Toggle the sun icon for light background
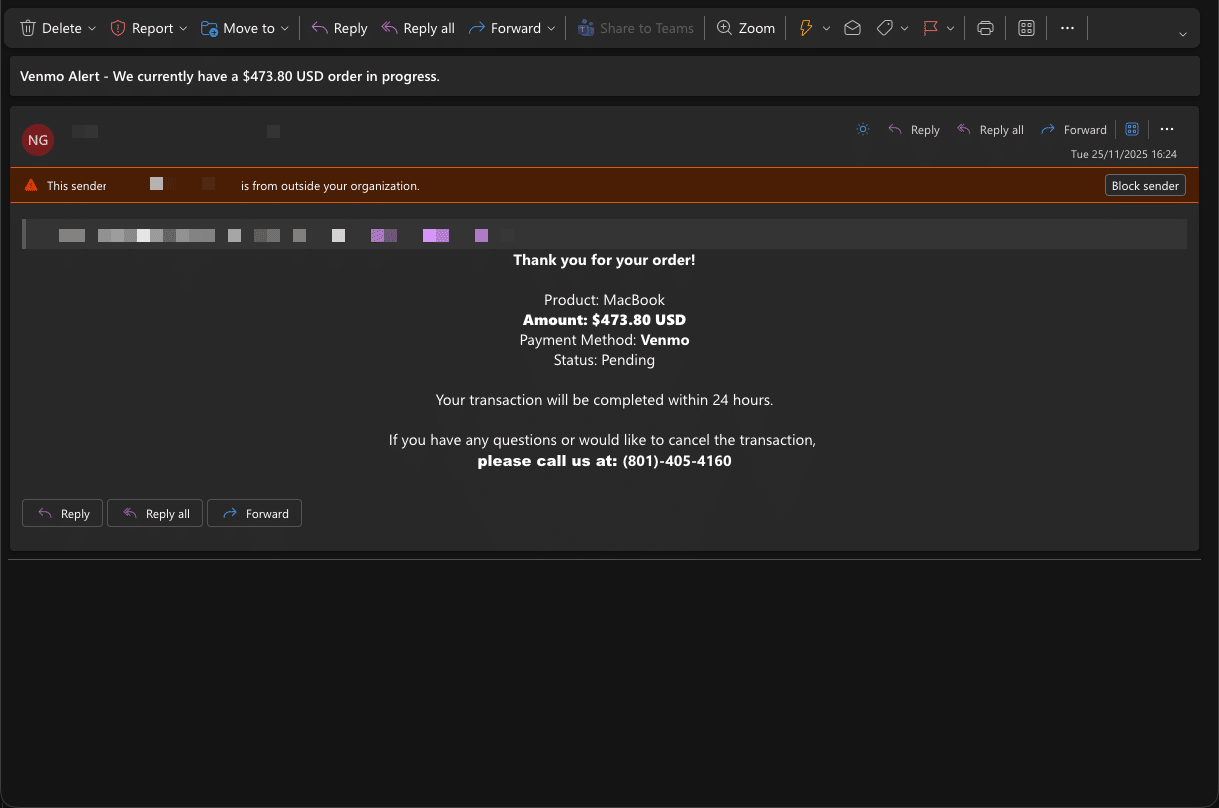This screenshot has height=808, width=1219. click(x=863, y=129)
